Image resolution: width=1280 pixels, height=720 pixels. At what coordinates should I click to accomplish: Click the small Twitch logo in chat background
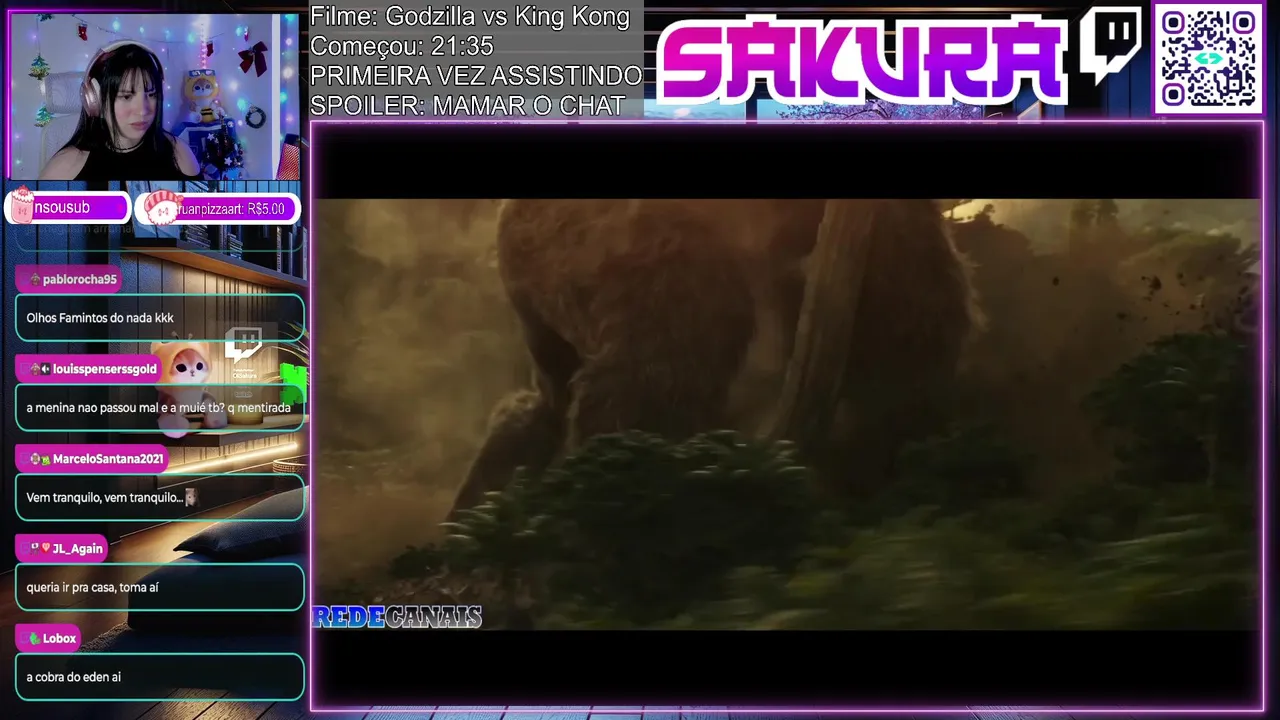pos(243,346)
